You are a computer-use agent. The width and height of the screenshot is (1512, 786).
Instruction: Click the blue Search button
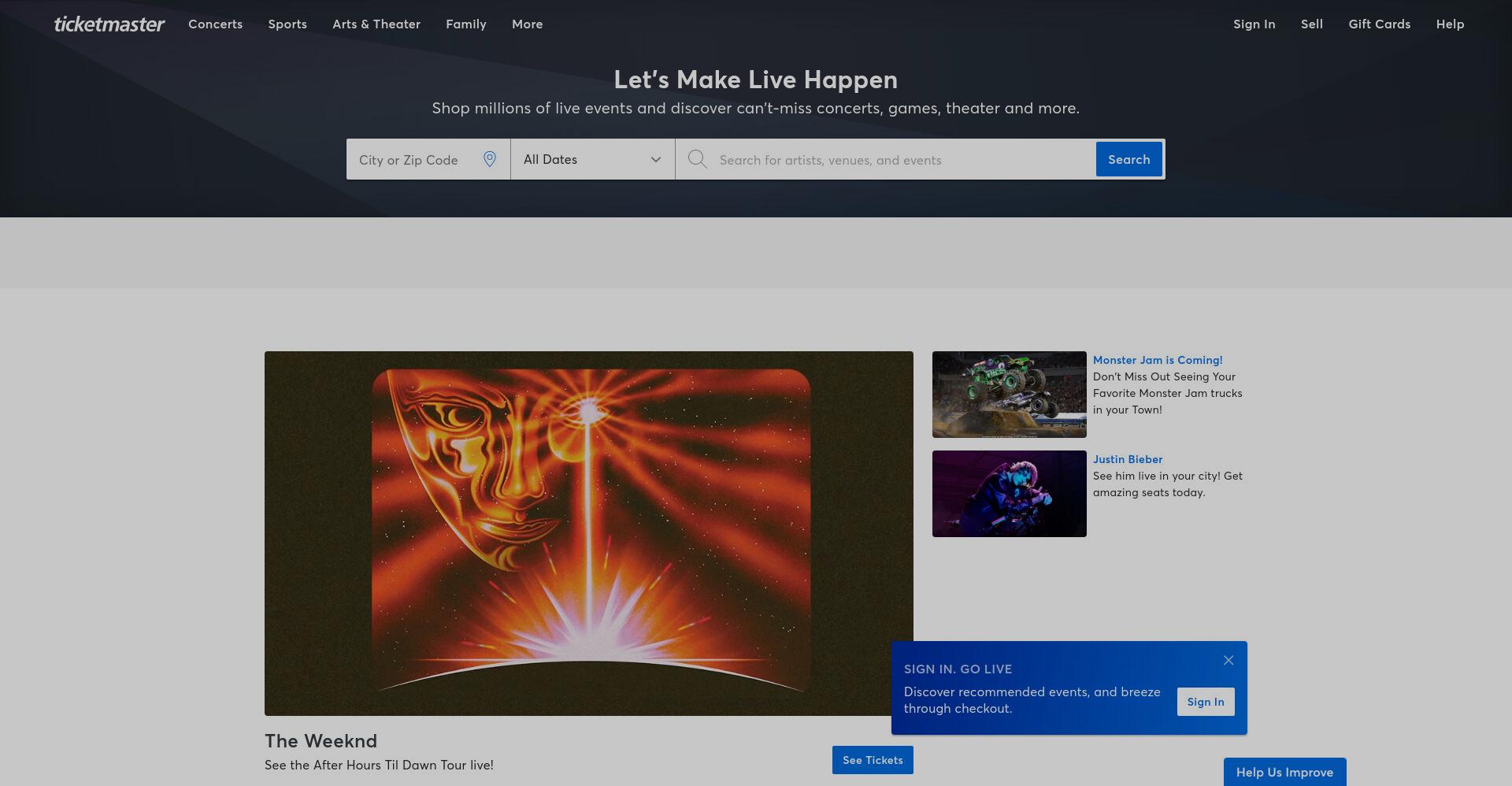[1128, 159]
